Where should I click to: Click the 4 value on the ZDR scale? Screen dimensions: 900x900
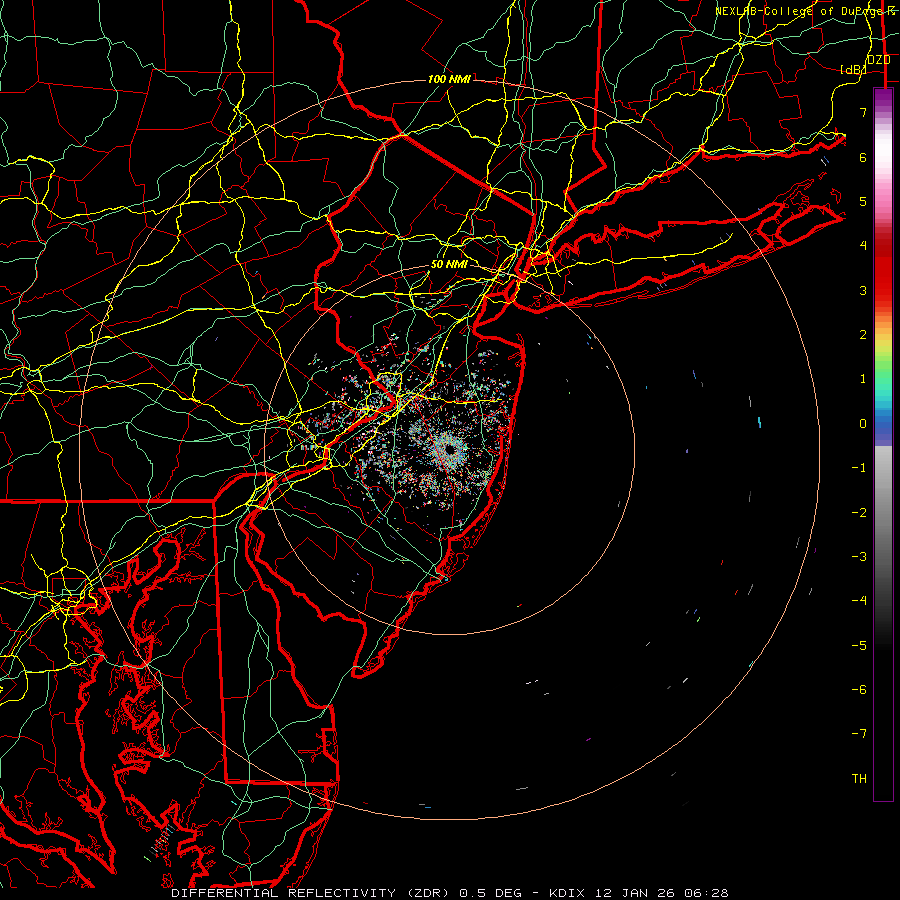863,246
